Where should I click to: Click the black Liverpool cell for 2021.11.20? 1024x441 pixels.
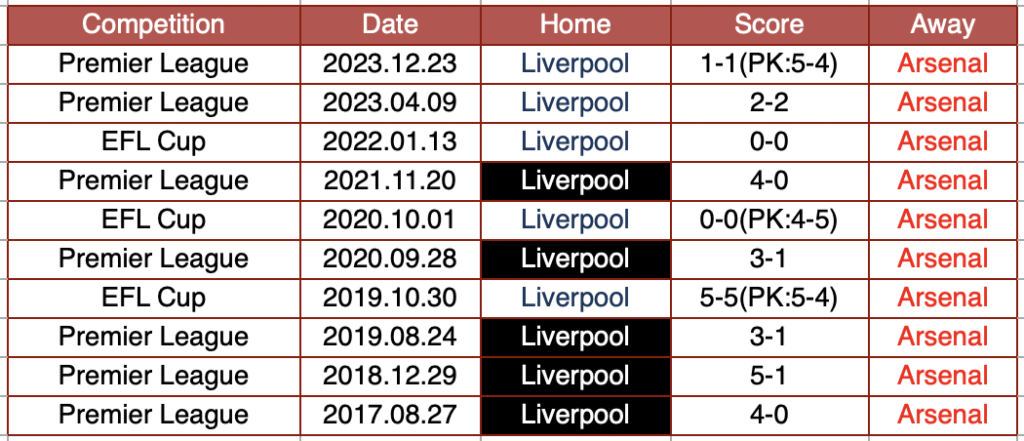575,181
